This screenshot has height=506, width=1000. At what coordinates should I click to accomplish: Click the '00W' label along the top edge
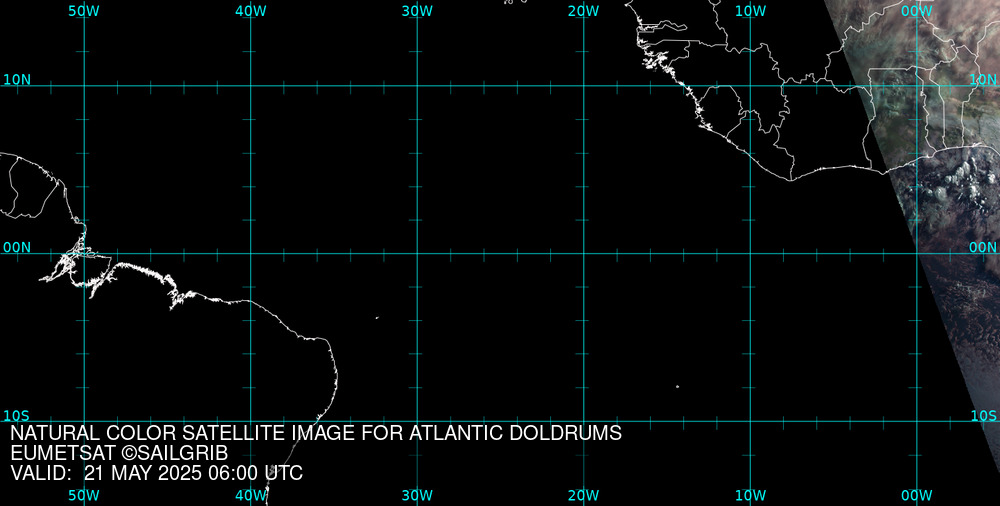pos(916,11)
